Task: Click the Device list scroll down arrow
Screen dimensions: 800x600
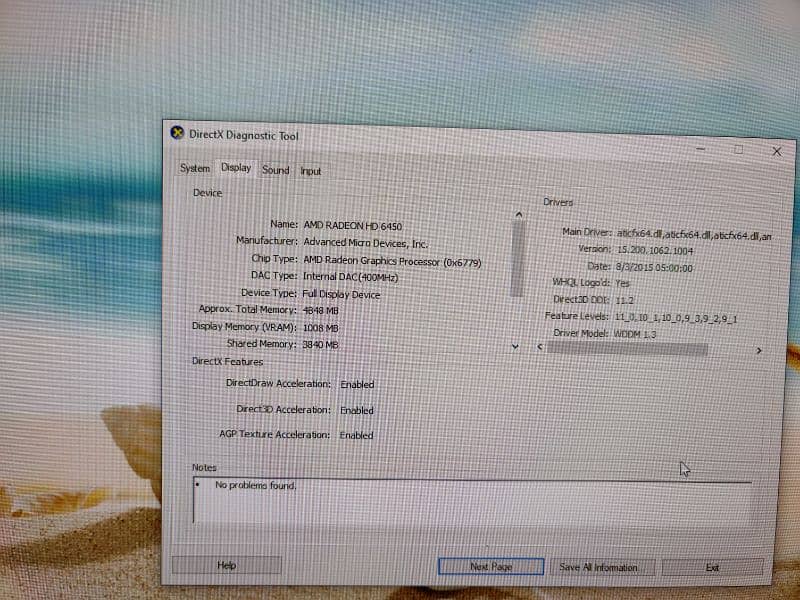Action: coord(516,345)
